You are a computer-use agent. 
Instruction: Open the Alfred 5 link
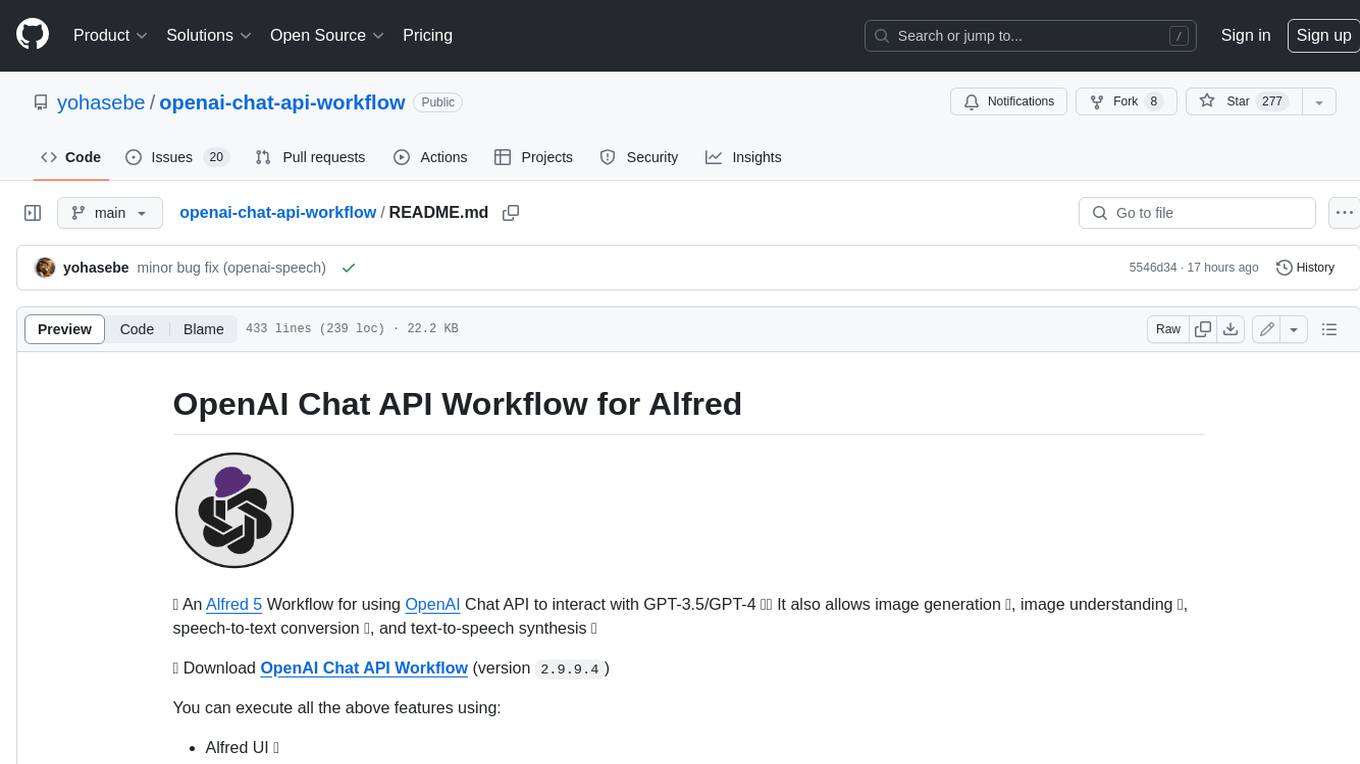[x=234, y=604]
